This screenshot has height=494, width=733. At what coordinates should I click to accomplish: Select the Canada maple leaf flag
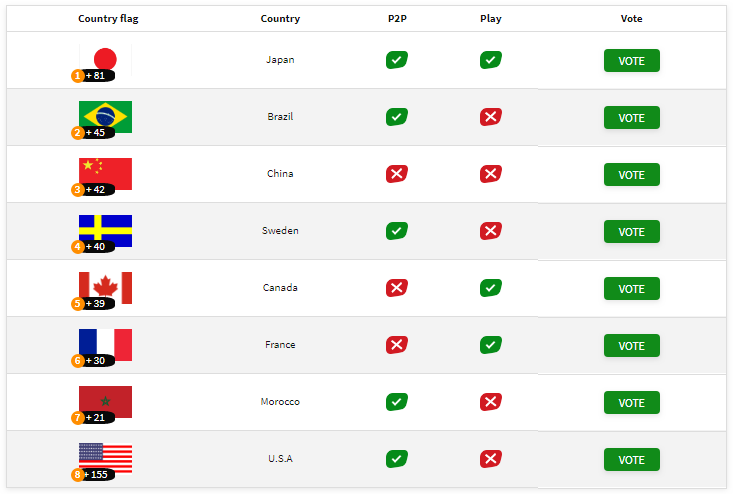[105, 288]
